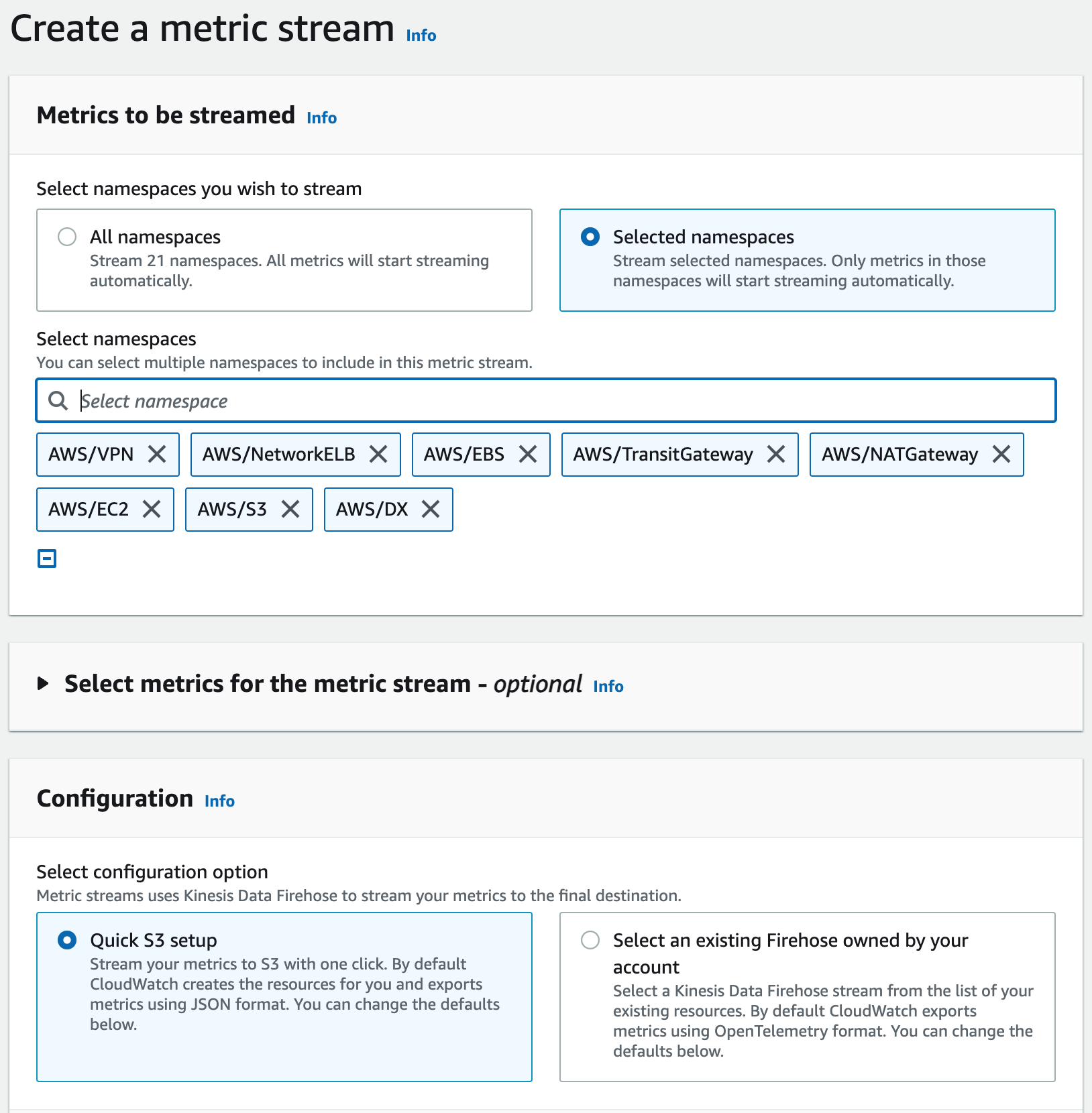
Task: Choose the Selected namespaces radio option
Action: click(x=590, y=237)
